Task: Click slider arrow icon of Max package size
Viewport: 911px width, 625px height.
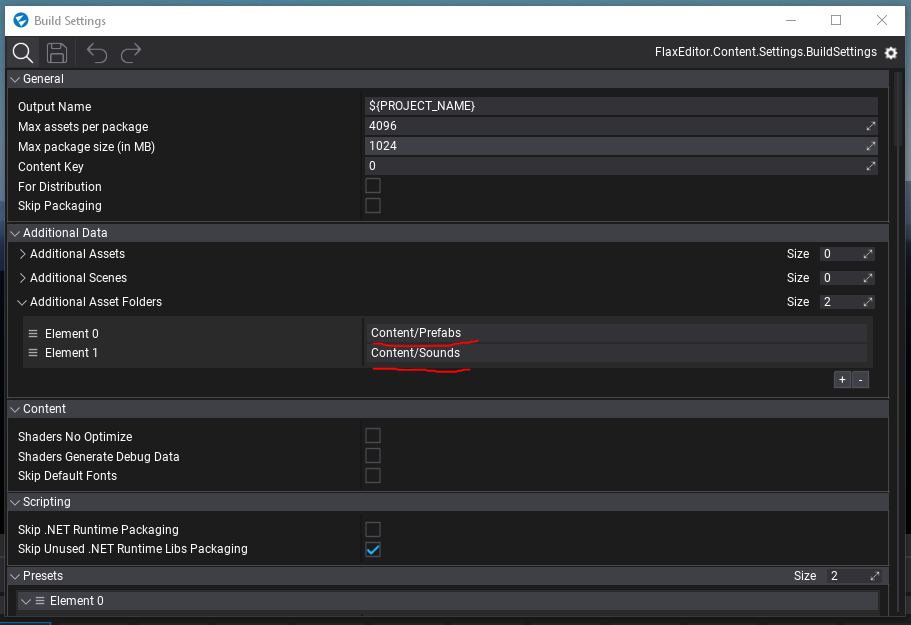Action: tap(870, 146)
